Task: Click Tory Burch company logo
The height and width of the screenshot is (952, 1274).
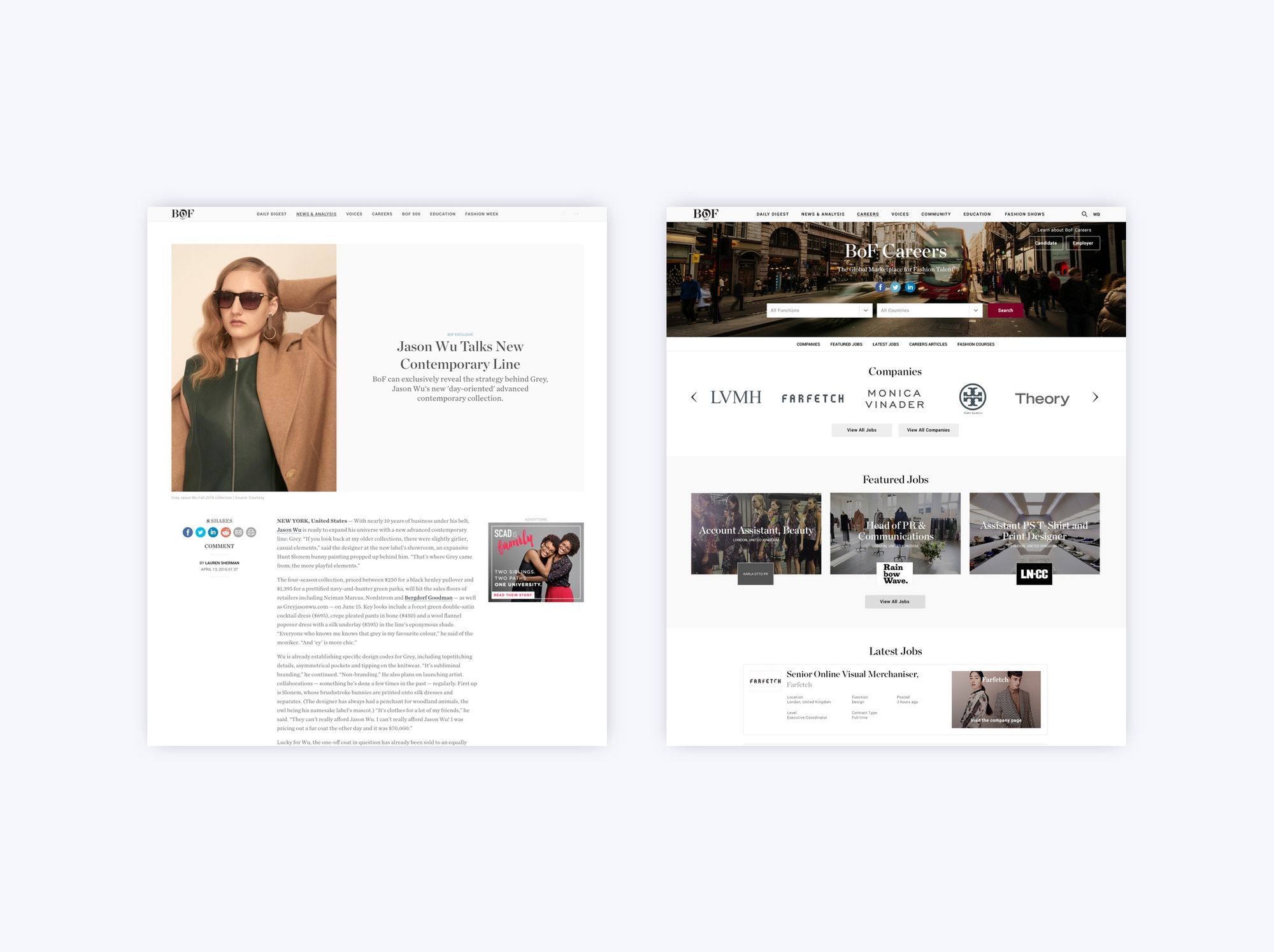Action: 972,397
